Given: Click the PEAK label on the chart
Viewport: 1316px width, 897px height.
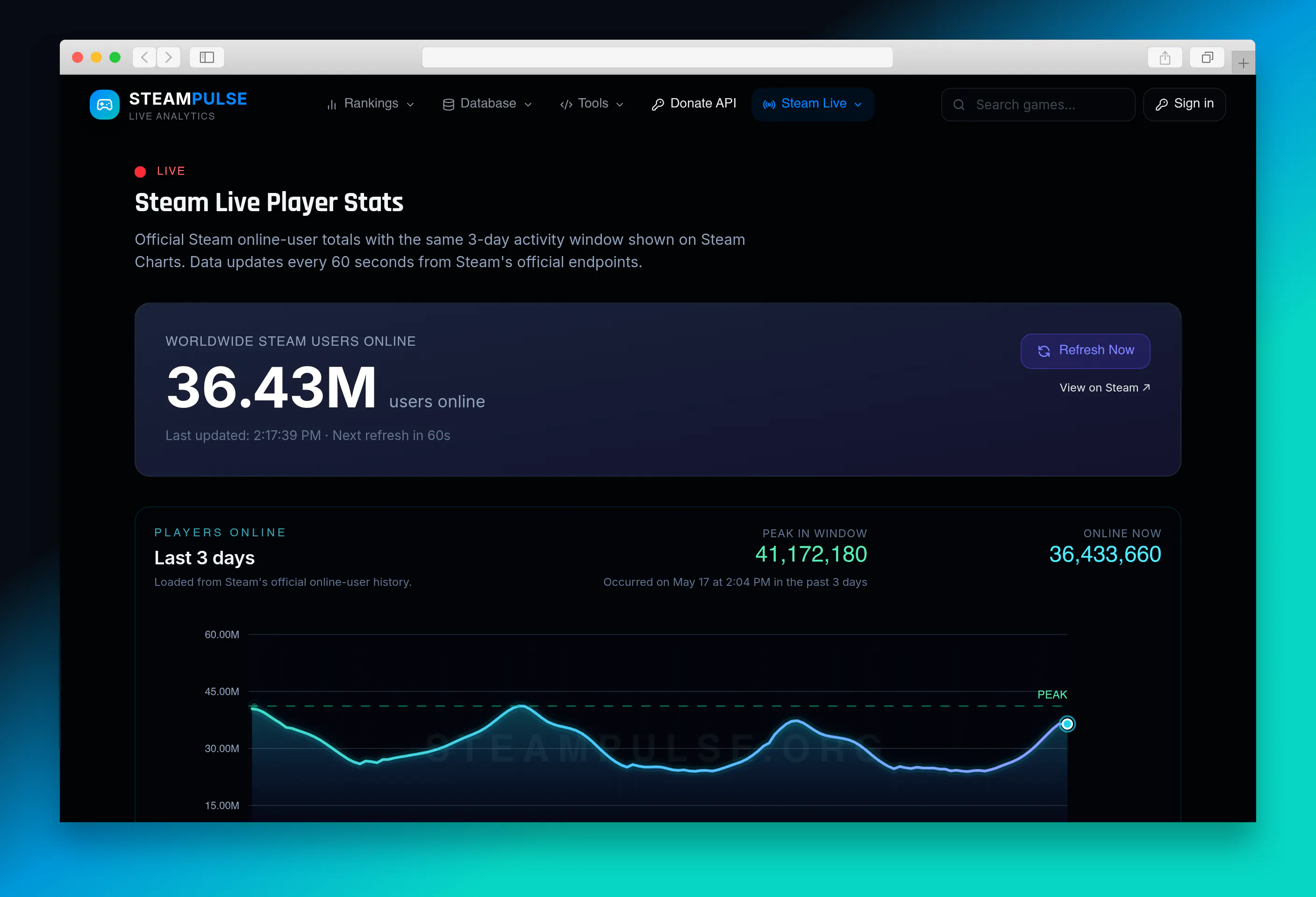Looking at the screenshot, I should click(x=1052, y=695).
